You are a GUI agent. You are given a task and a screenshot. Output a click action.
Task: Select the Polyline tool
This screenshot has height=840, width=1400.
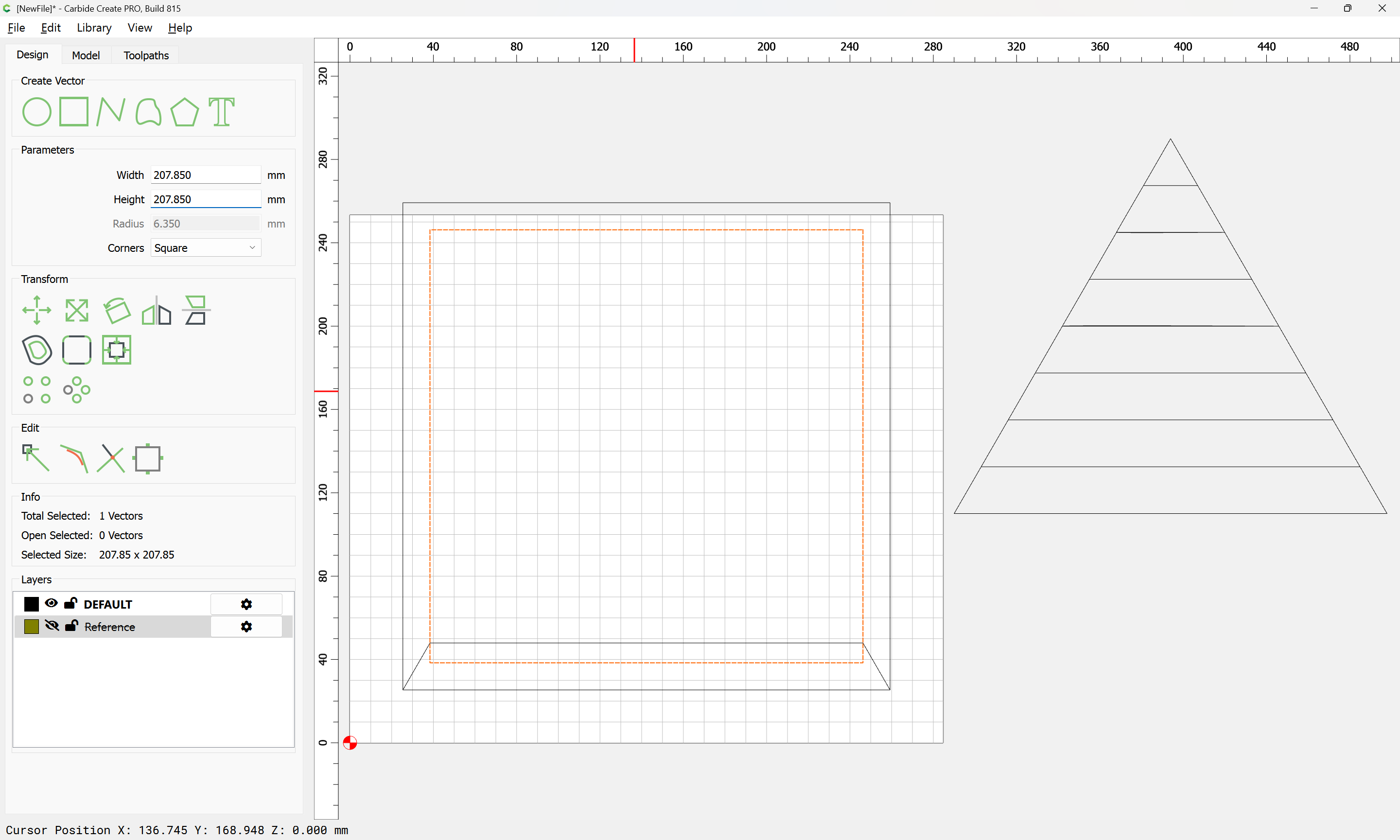pyautogui.click(x=111, y=111)
